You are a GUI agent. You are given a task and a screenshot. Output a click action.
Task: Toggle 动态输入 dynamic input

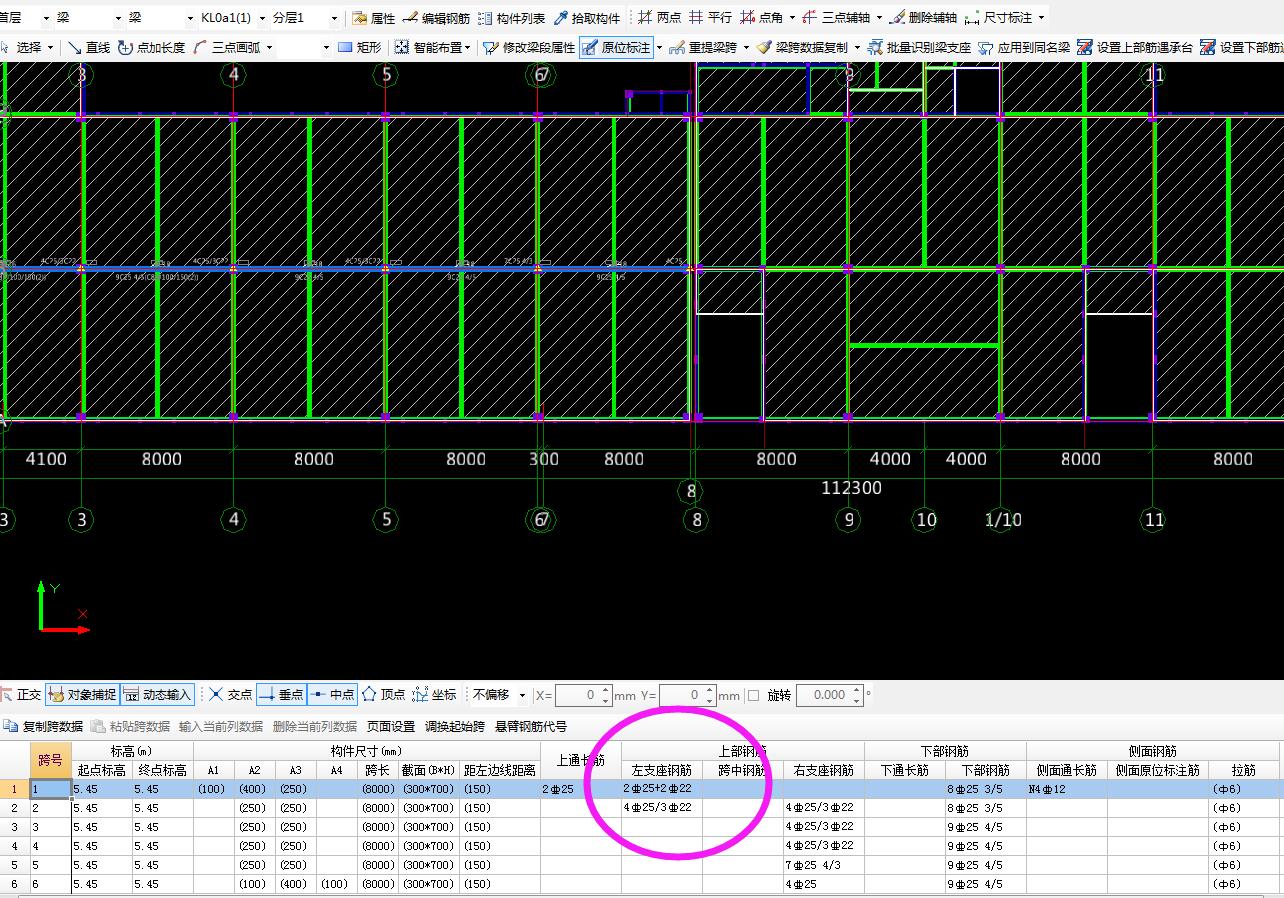pos(157,694)
